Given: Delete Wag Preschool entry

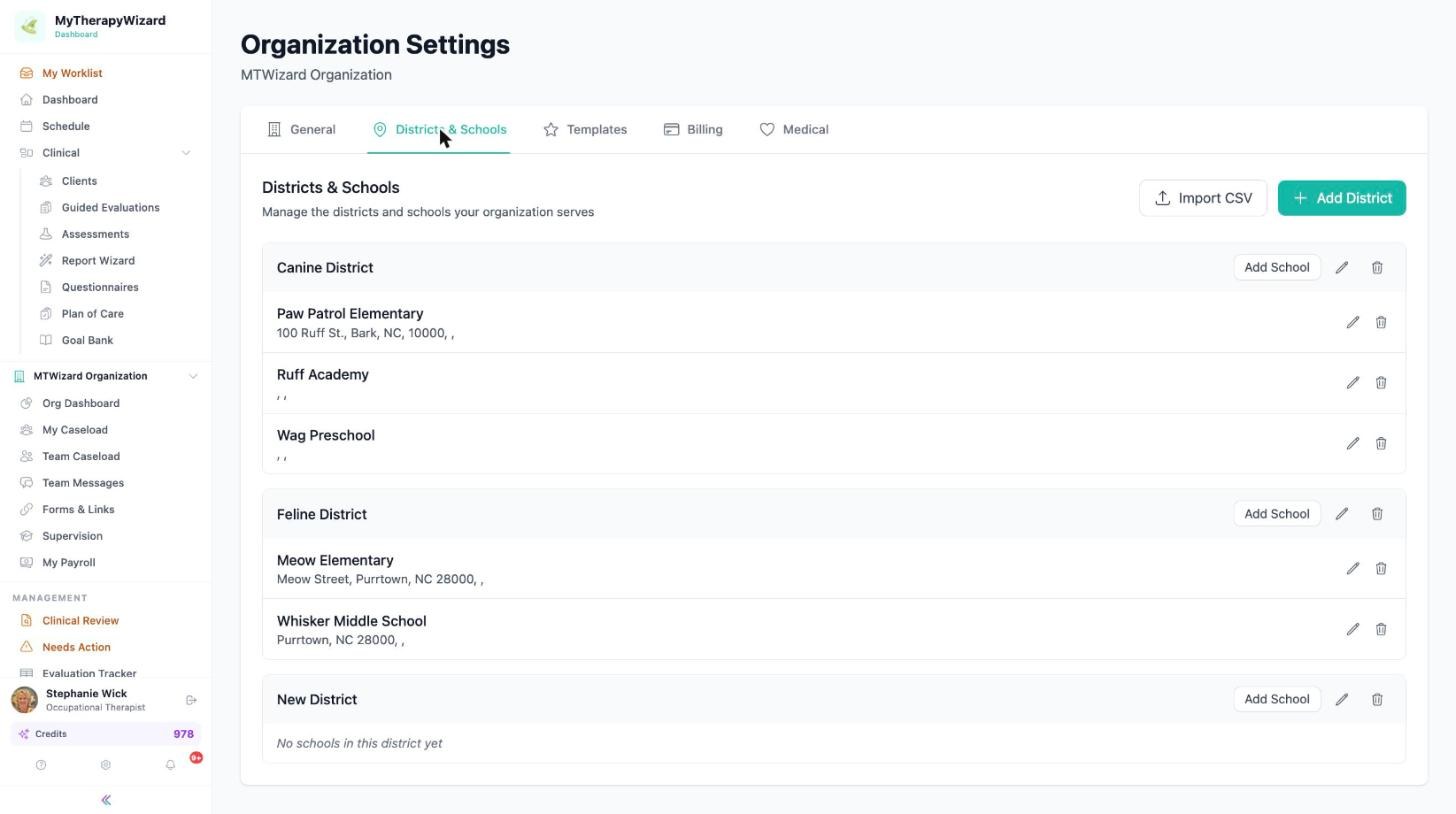Looking at the screenshot, I should [1381, 444].
